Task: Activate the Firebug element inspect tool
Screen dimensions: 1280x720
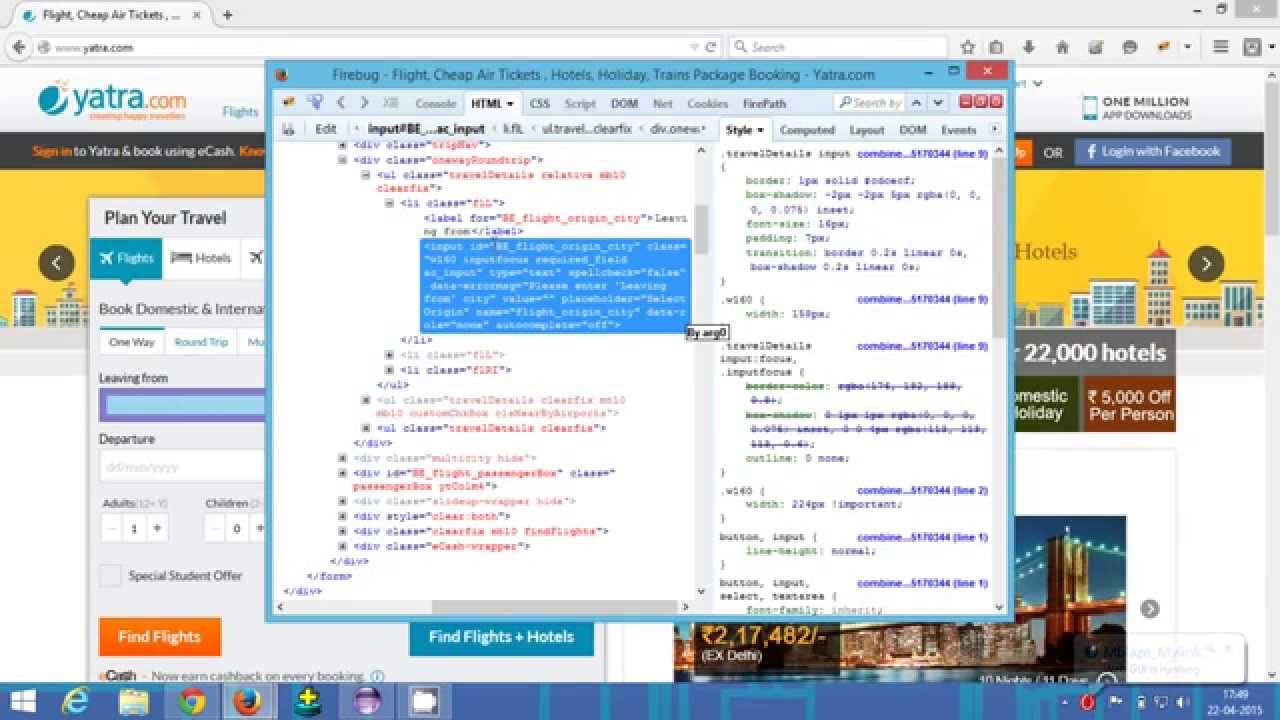Action: (x=315, y=102)
